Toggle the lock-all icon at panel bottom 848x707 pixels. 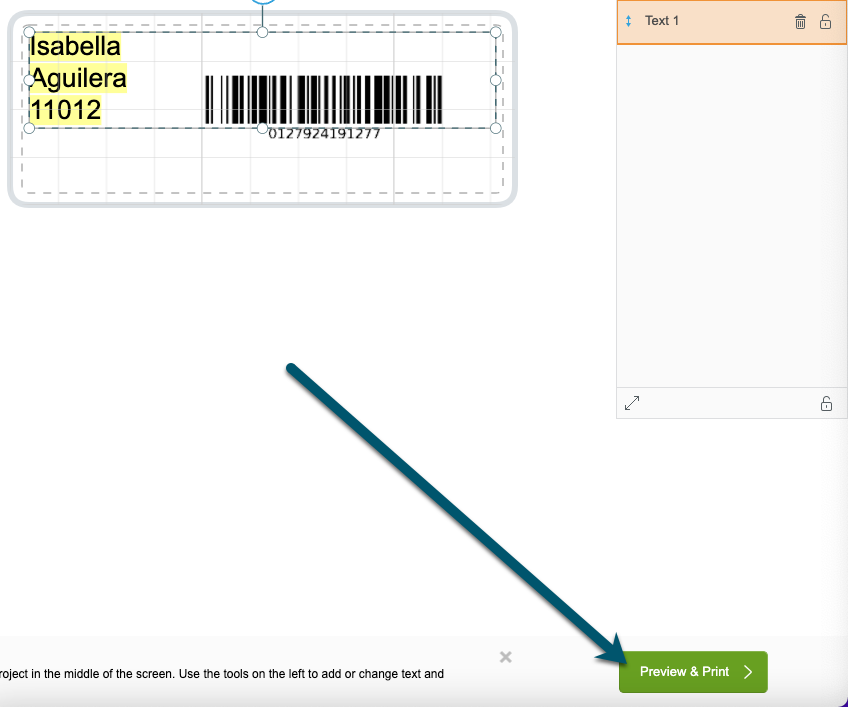[826, 404]
